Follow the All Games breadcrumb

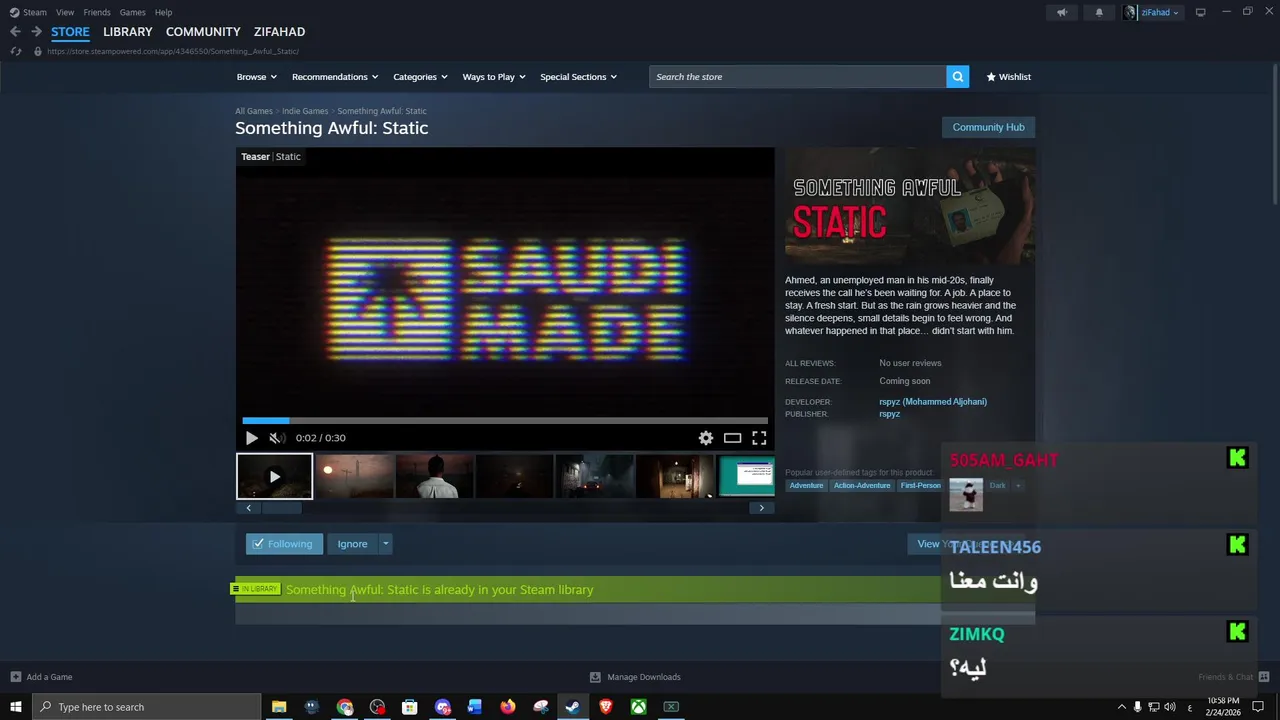254,111
